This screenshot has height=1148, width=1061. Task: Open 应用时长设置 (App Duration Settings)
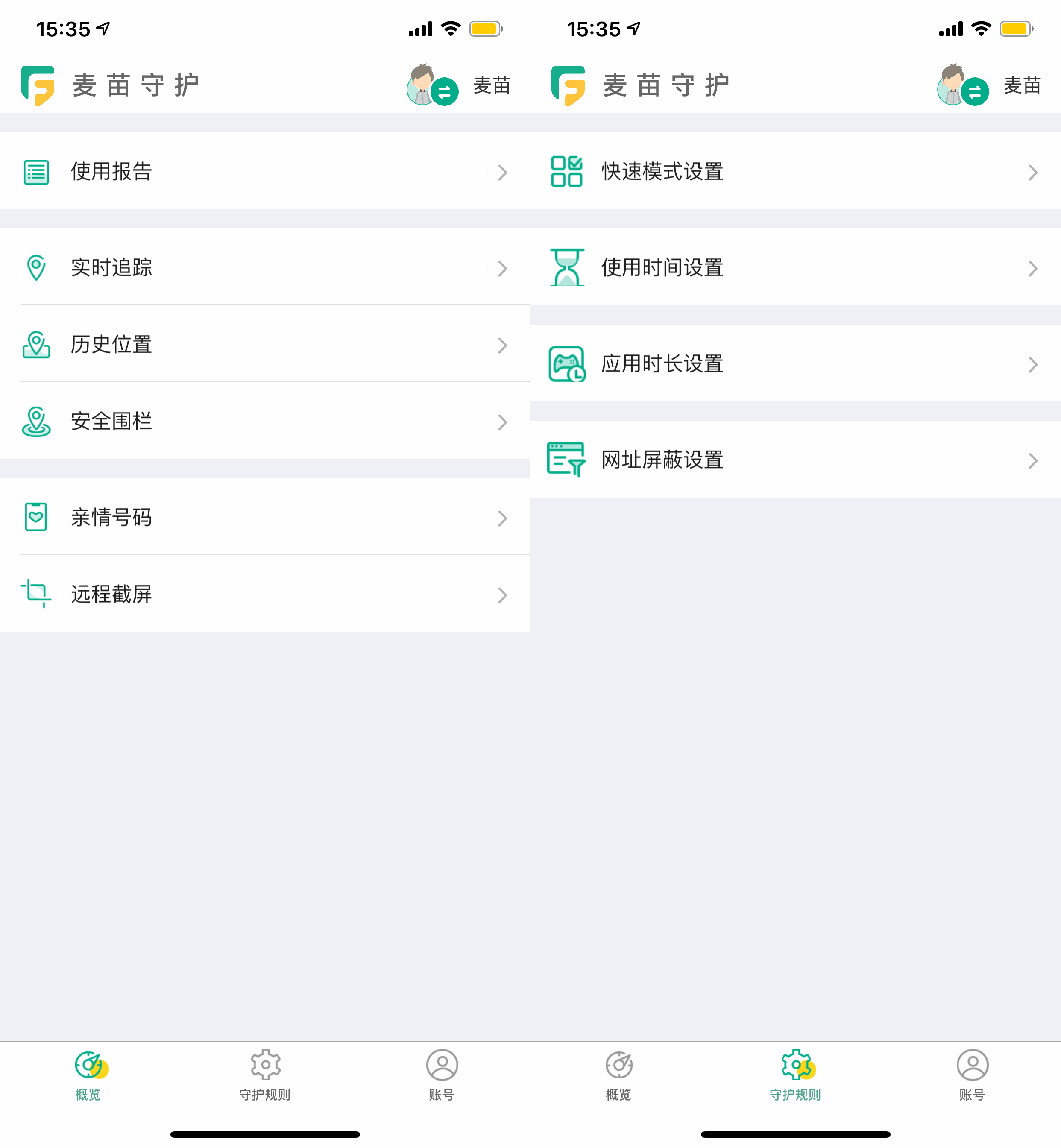tap(794, 363)
